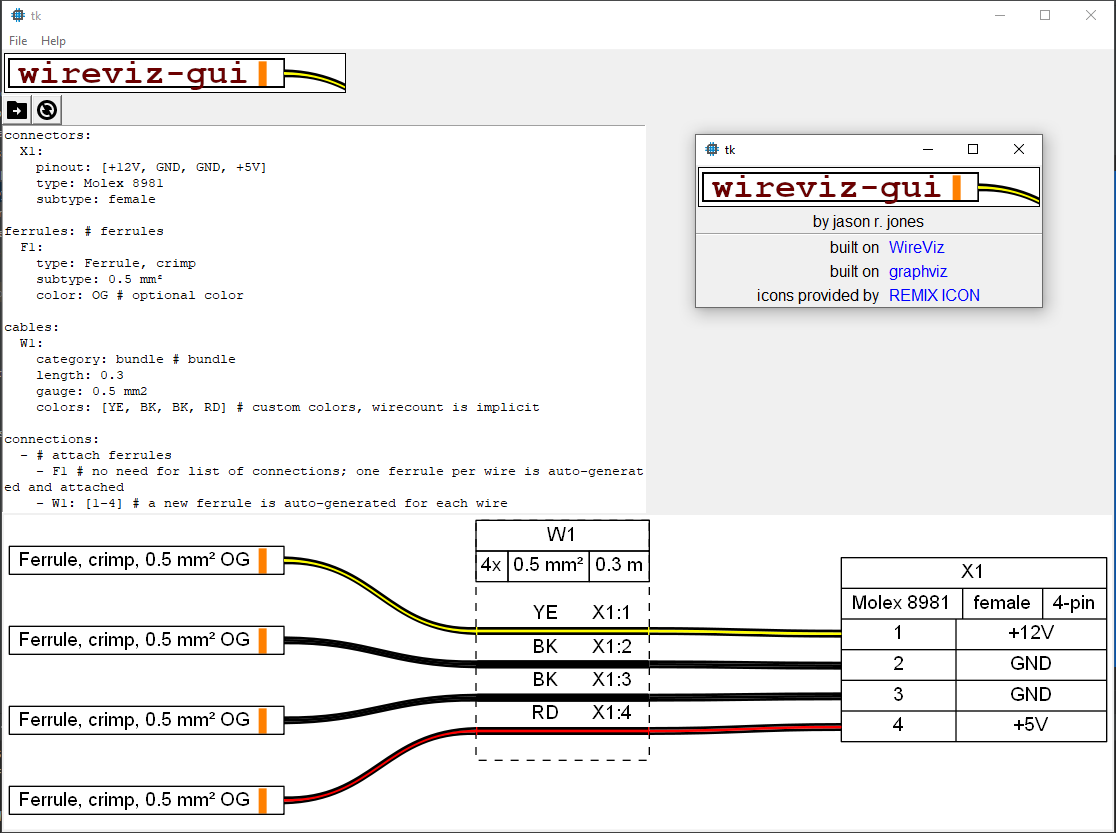Viewport: 1116px width, 833px height.
Task: Click the orange swatch on the top ferrule
Action: 263,560
